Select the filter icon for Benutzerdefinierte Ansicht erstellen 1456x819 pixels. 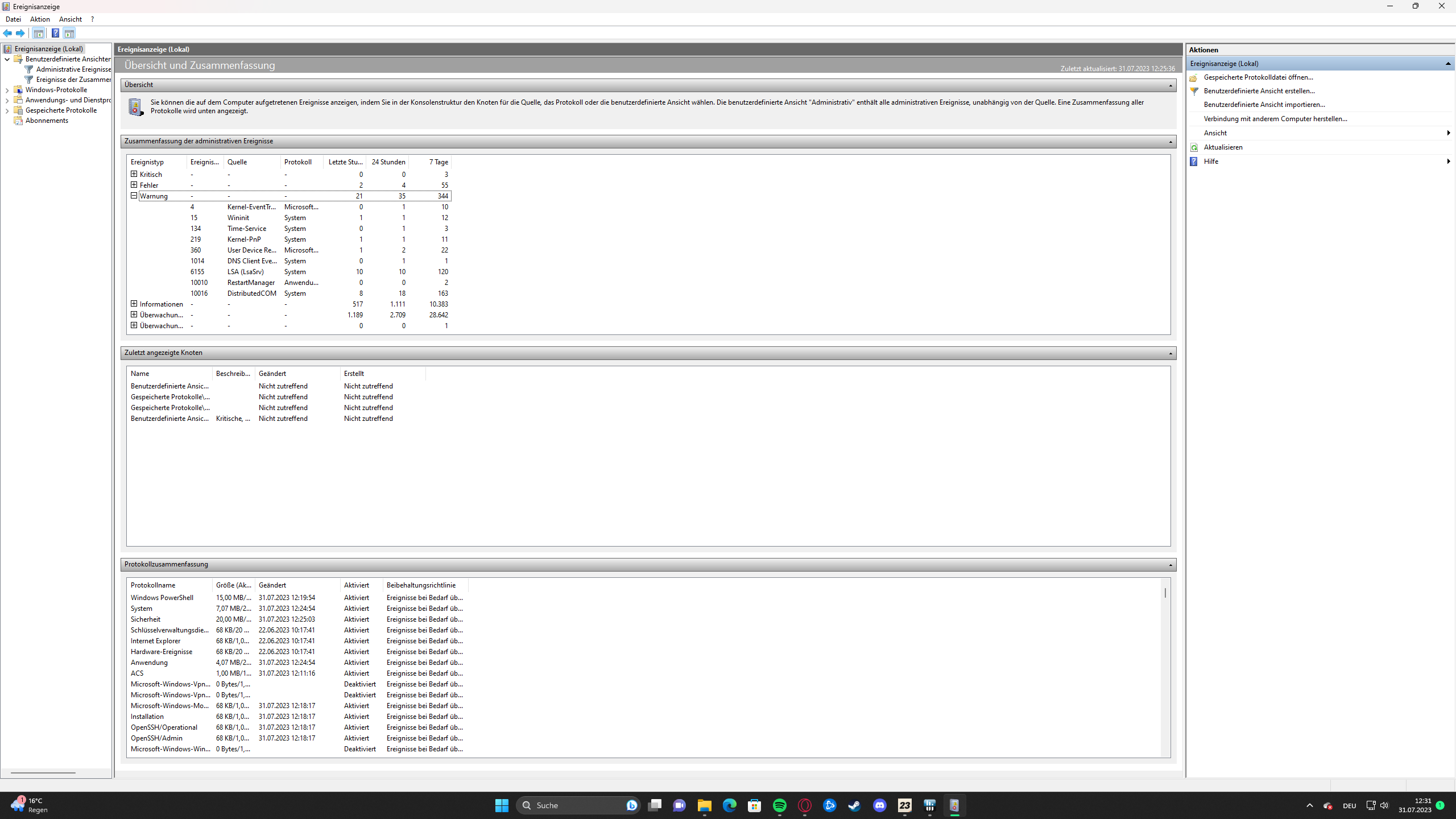pyautogui.click(x=1194, y=90)
